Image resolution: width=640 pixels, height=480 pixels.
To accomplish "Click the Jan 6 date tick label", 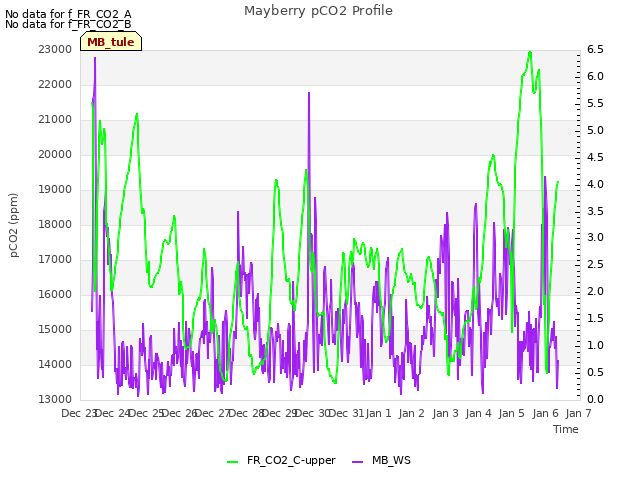I will pyautogui.click(x=545, y=413).
